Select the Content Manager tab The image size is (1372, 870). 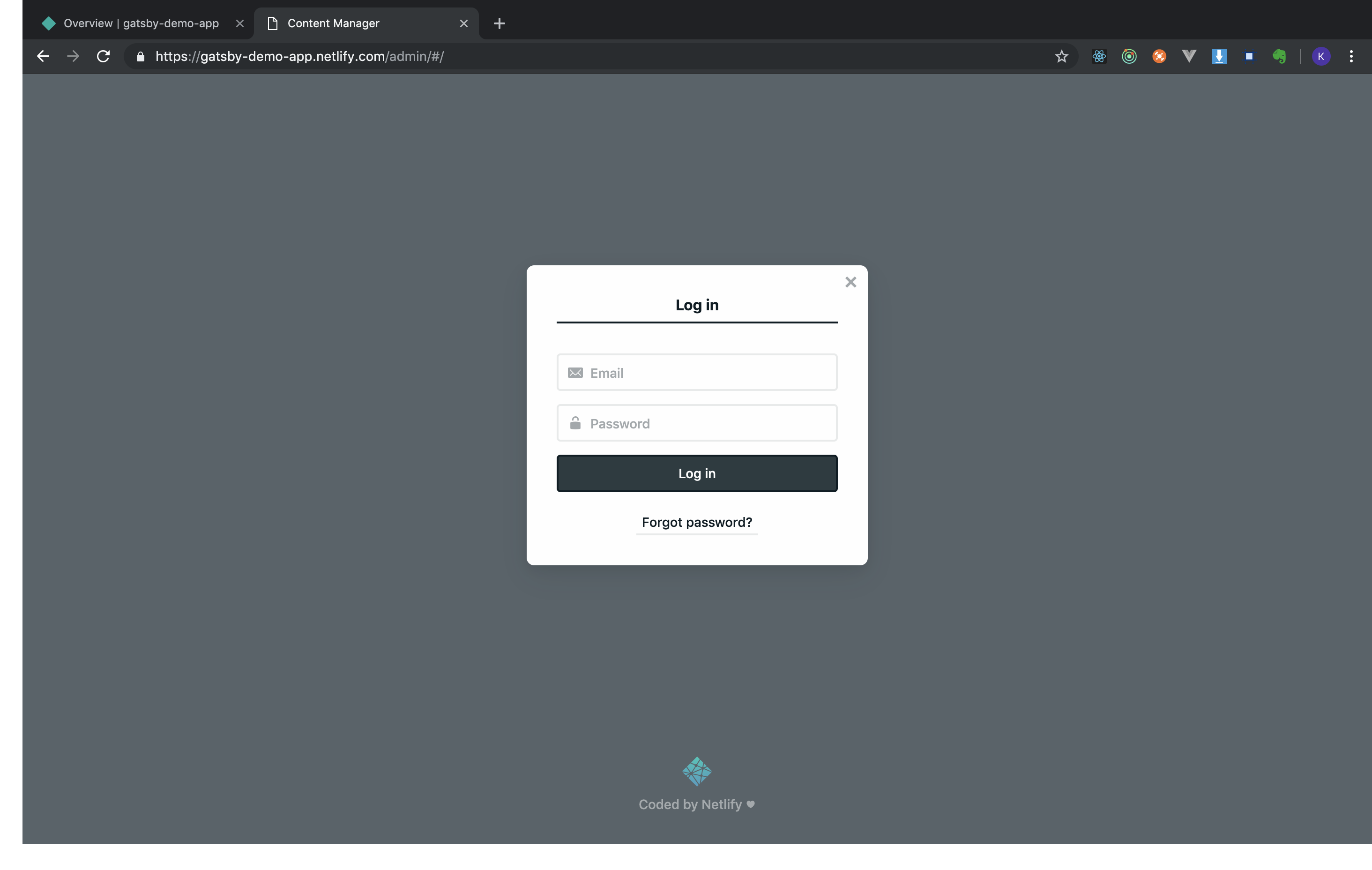click(333, 23)
